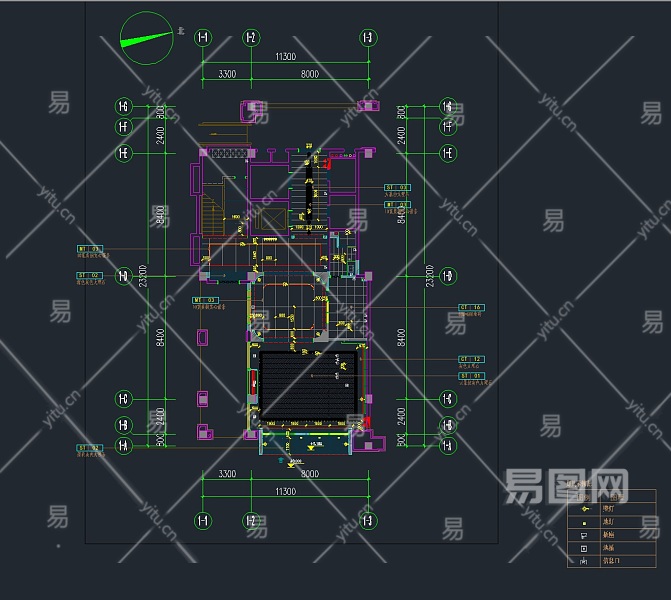
Task: Select right-side grid bubble 1-F
Action: tap(448, 127)
